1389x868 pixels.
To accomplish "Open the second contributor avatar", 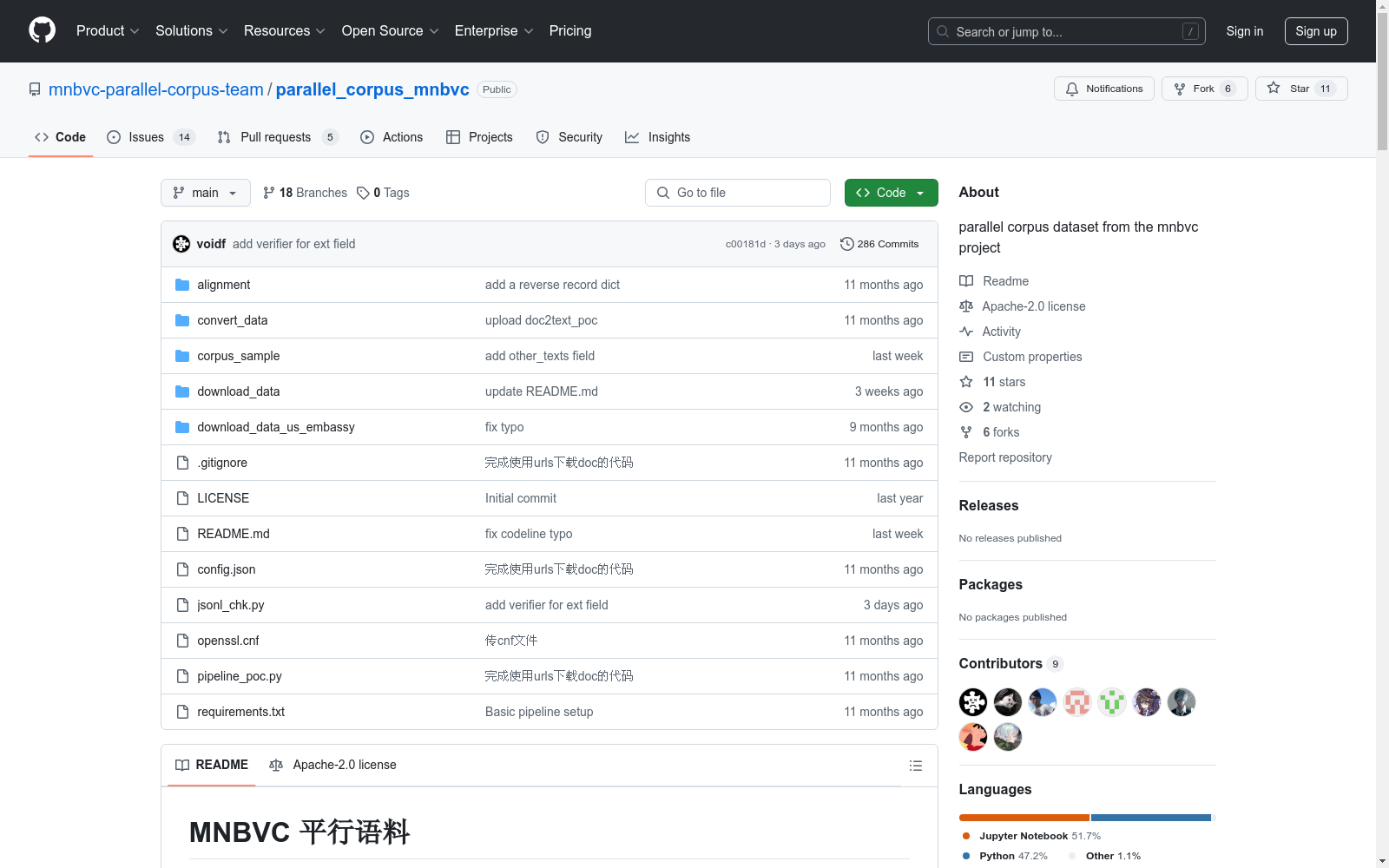I will (1008, 702).
